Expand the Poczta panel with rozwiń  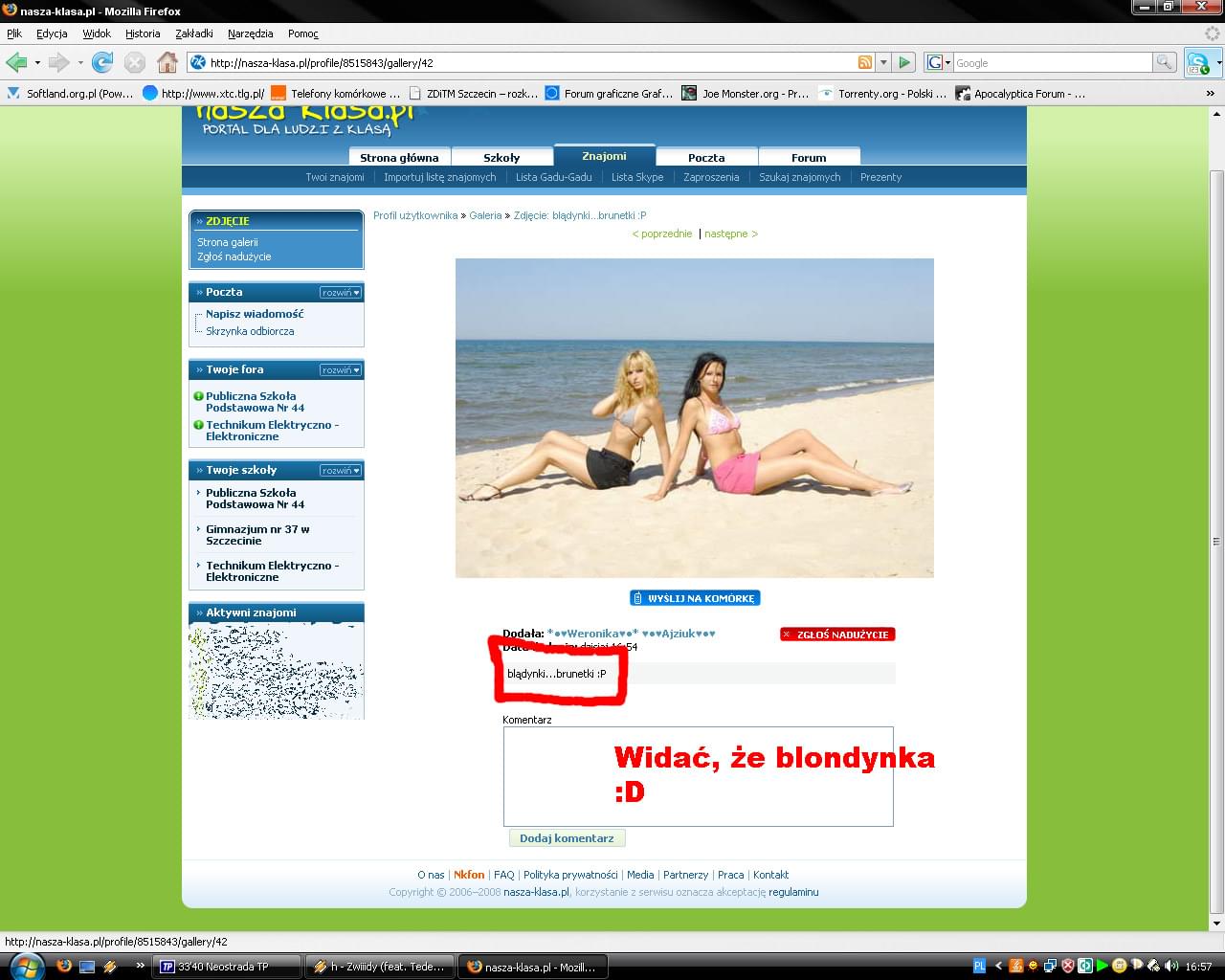pos(340,293)
